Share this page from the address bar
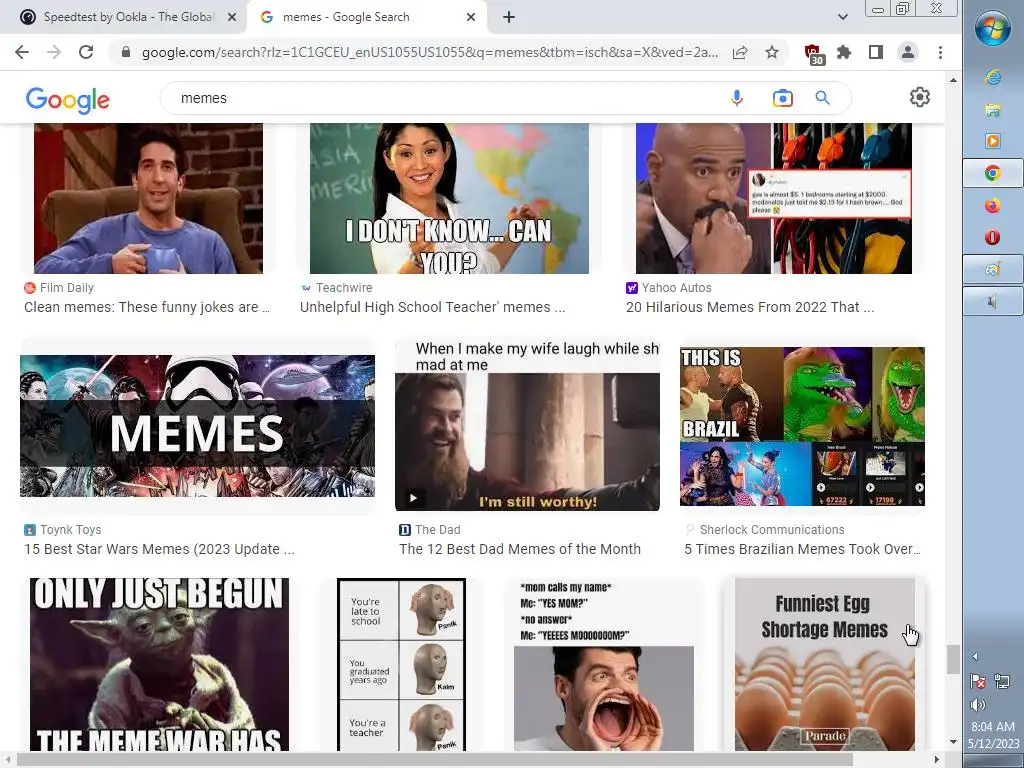This screenshot has width=1024, height=768. (x=740, y=52)
